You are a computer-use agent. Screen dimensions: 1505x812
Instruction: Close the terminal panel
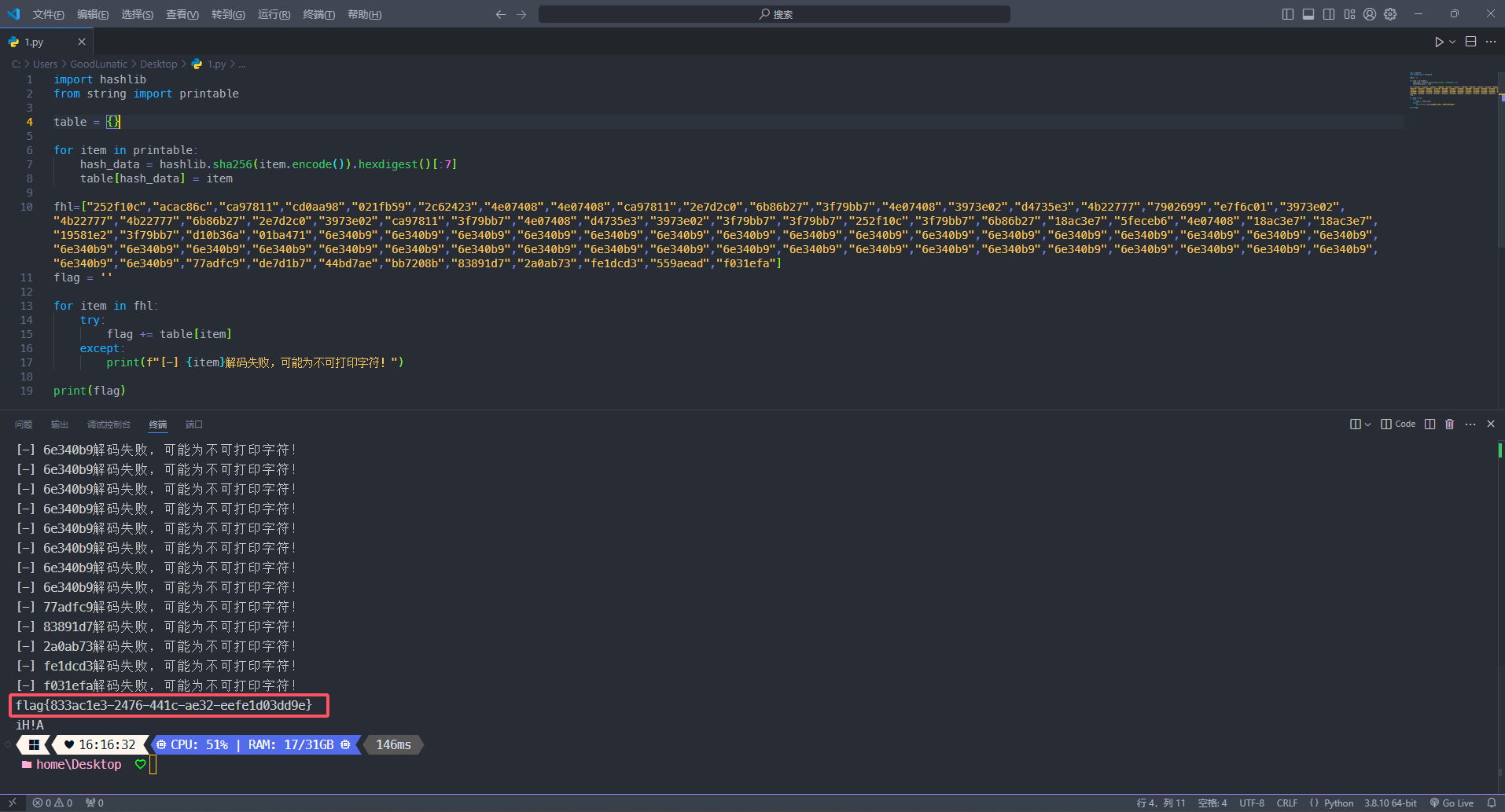(x=1491, y=424)
